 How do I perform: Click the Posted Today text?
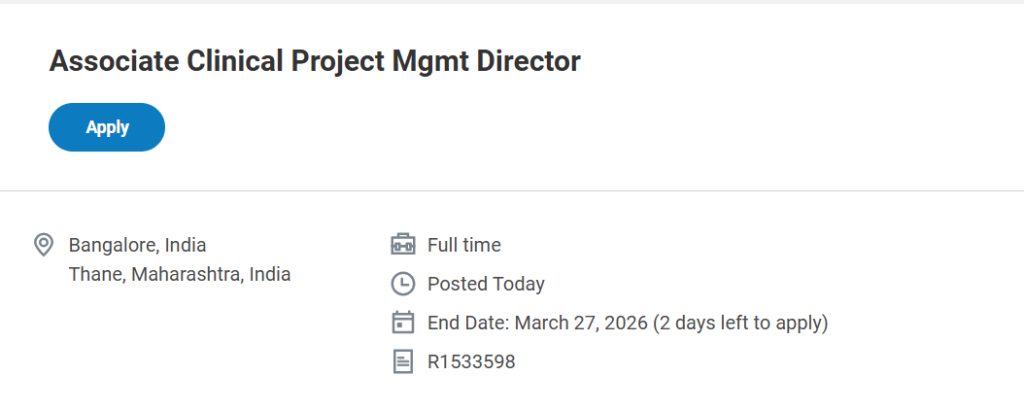(486, 284)
